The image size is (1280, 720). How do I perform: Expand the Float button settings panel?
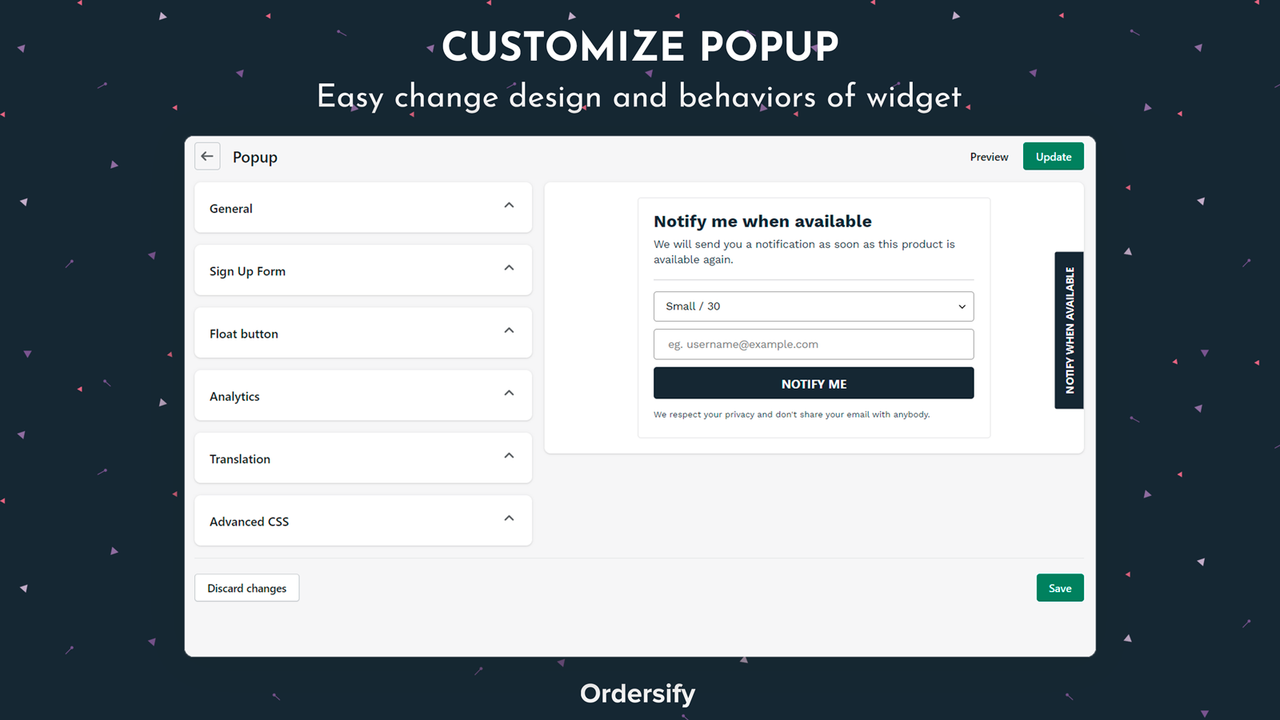(509, 333)
